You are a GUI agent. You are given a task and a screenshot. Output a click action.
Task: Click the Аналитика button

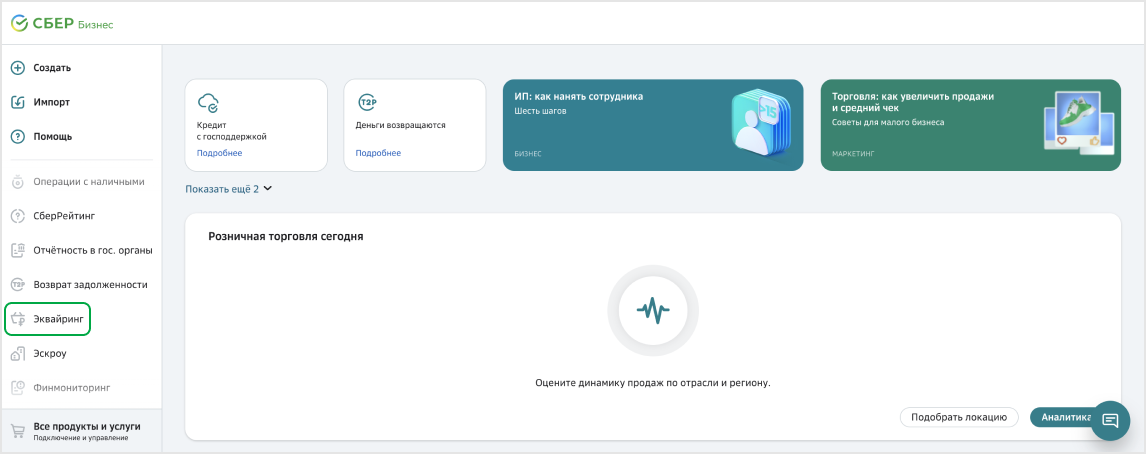coord(1062,417)
